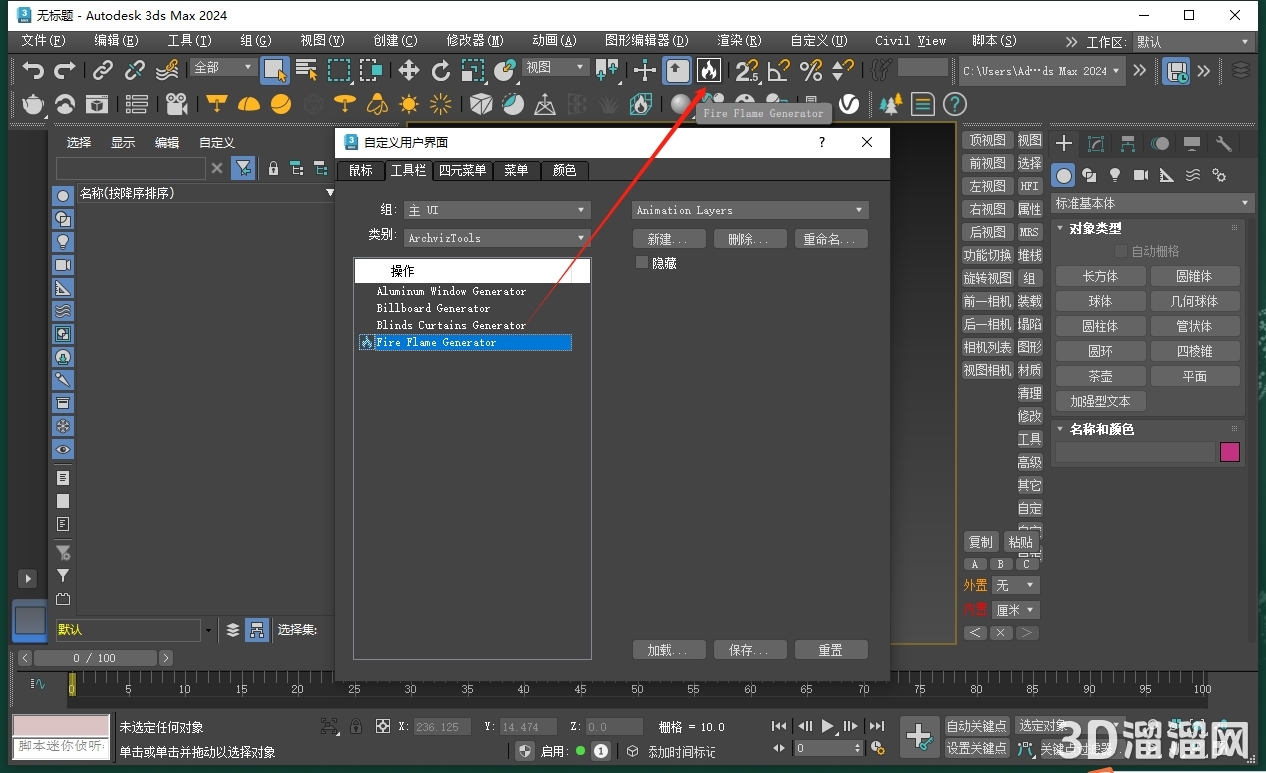Collapse the 对象类型 rollout
This screenshot has width=1266, height=773.
(1095, 228)
